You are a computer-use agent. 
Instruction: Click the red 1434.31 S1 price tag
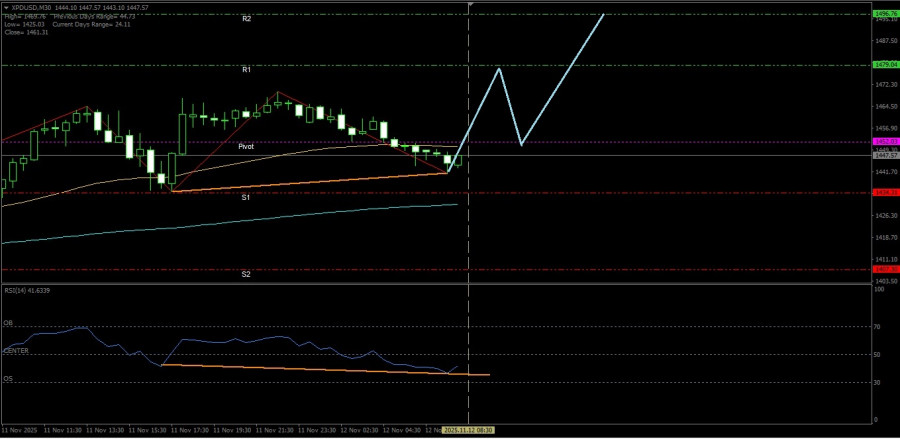pos(883,193)
